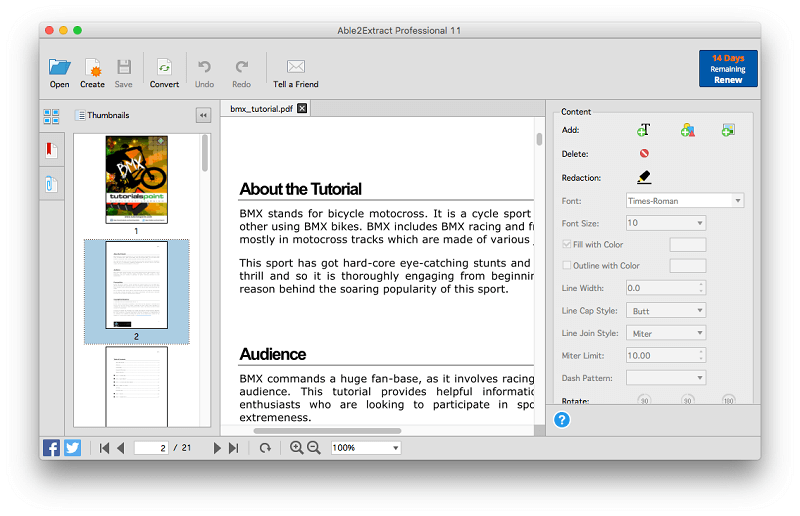Click the document vertical scrollbar
The height and width of the screenshot is (516, 800).
point(539,139)
